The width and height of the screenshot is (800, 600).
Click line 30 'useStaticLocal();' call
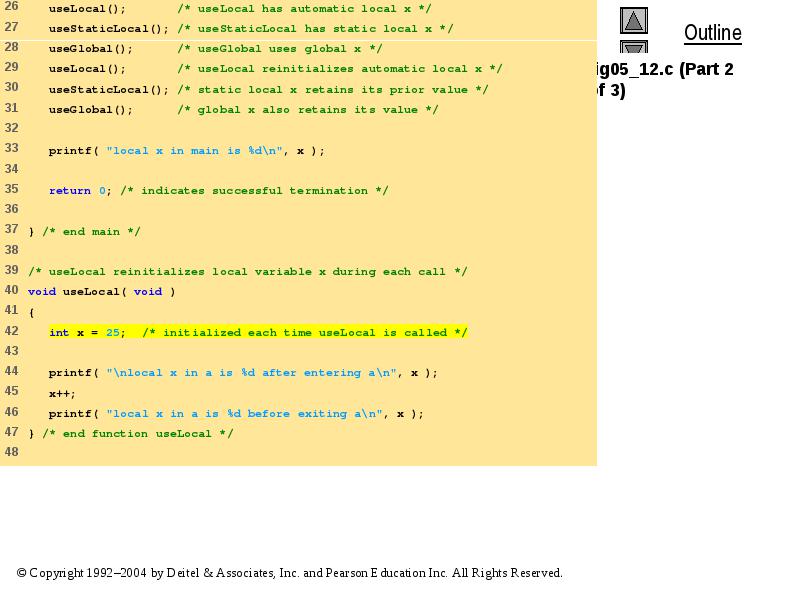pyautogui.click(x=109, y=90)
